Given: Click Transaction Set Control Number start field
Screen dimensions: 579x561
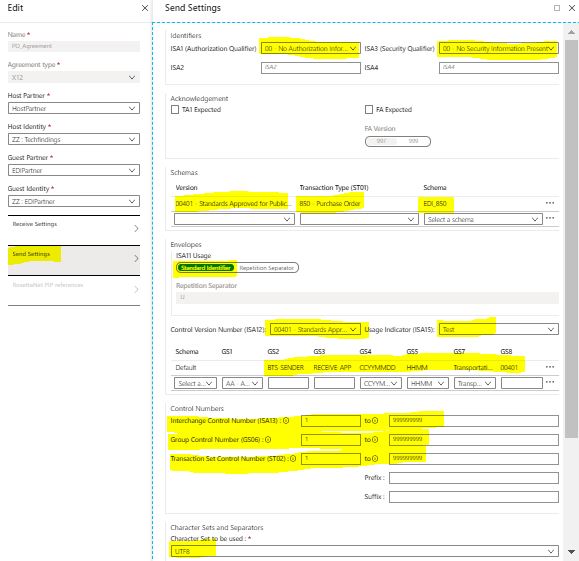Looking at the screenshot, I should point(330,459).
